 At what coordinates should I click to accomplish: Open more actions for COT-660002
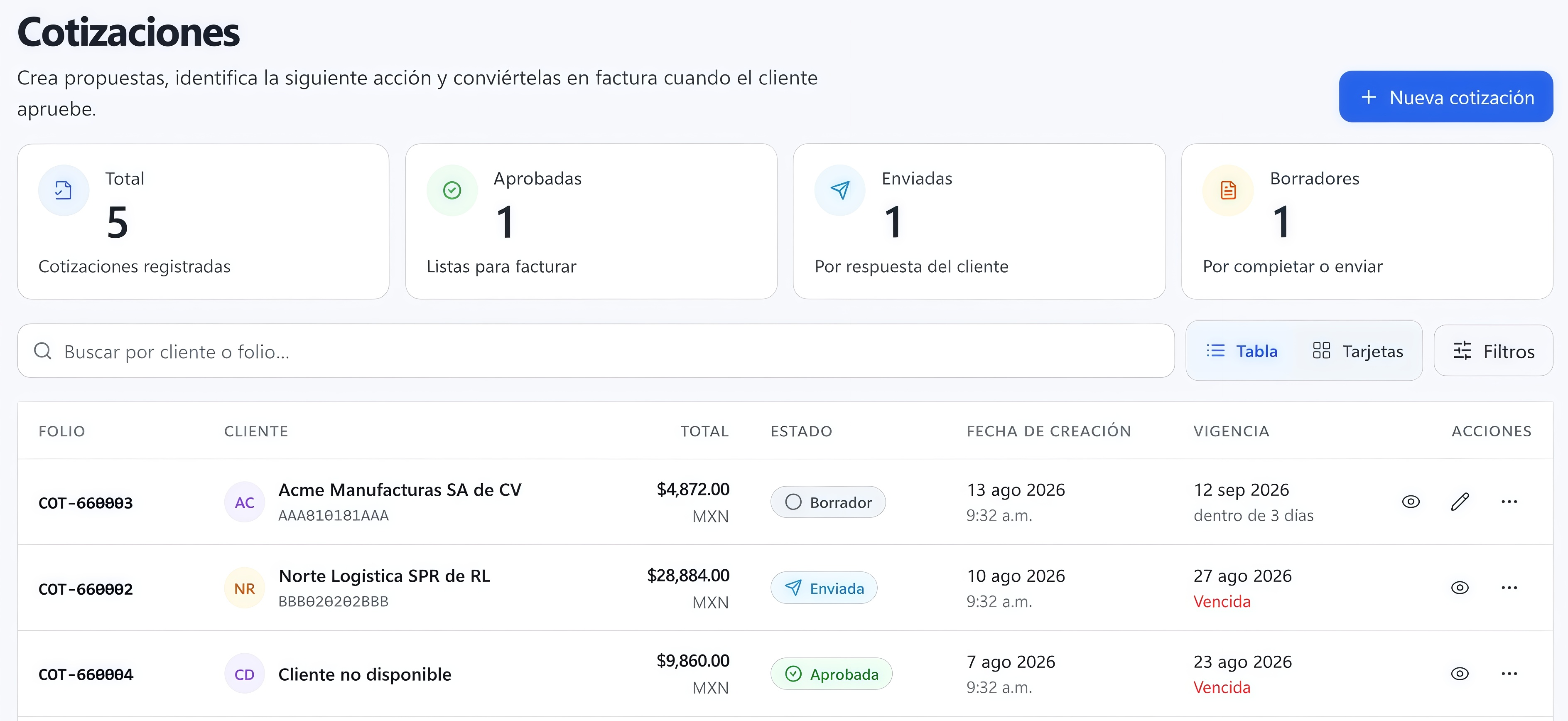click(x=1509, y=588)
